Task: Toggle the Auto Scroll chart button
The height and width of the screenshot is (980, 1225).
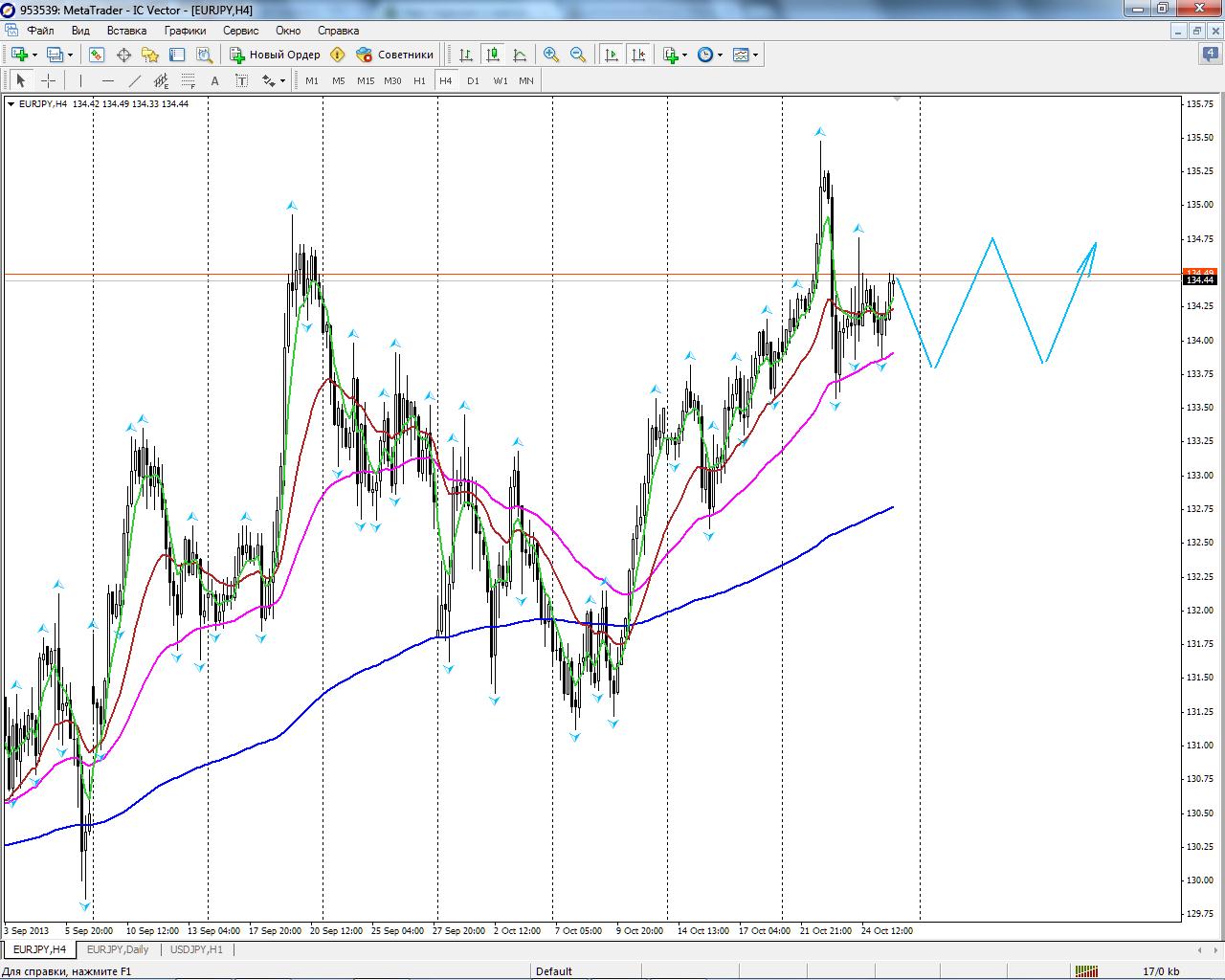Action: pyautogui.click(x=612, y=55)
